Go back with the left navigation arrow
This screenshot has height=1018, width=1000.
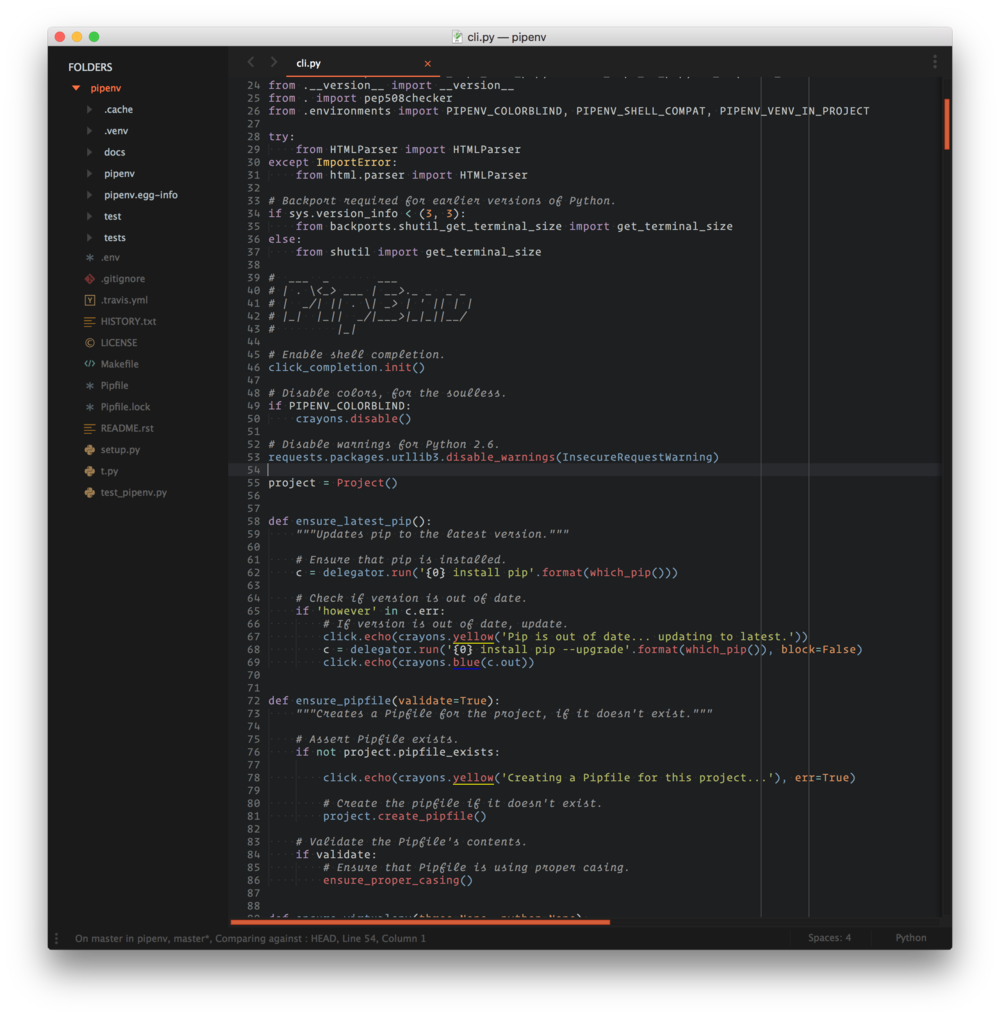[251, 62]
